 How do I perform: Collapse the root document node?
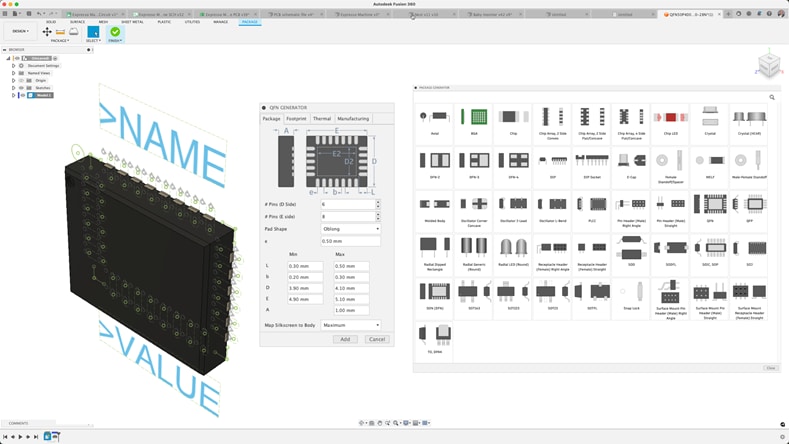pos(8,58)
